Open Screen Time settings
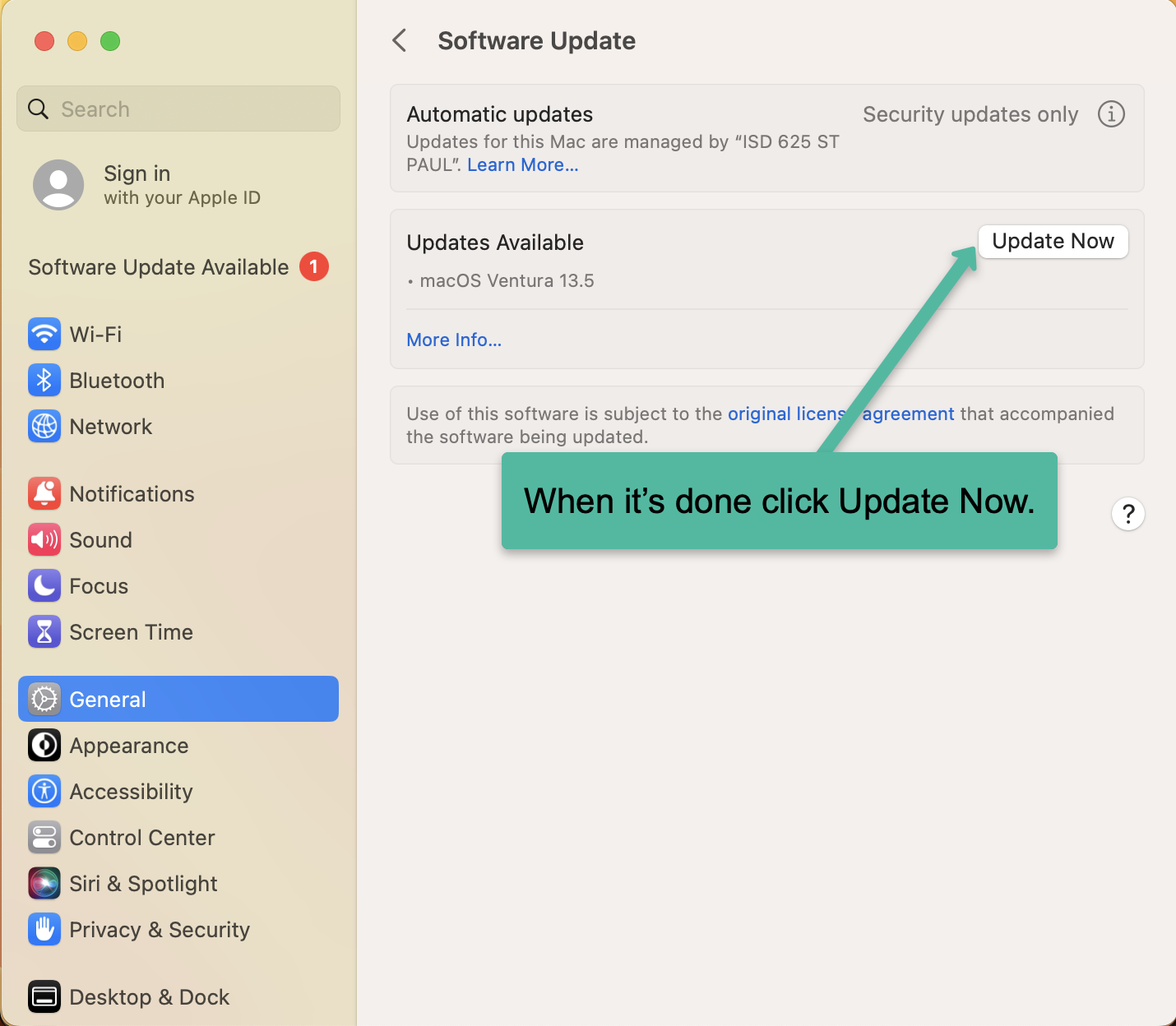Viewport: 1176px width, 1026px height. coord(178,631)
